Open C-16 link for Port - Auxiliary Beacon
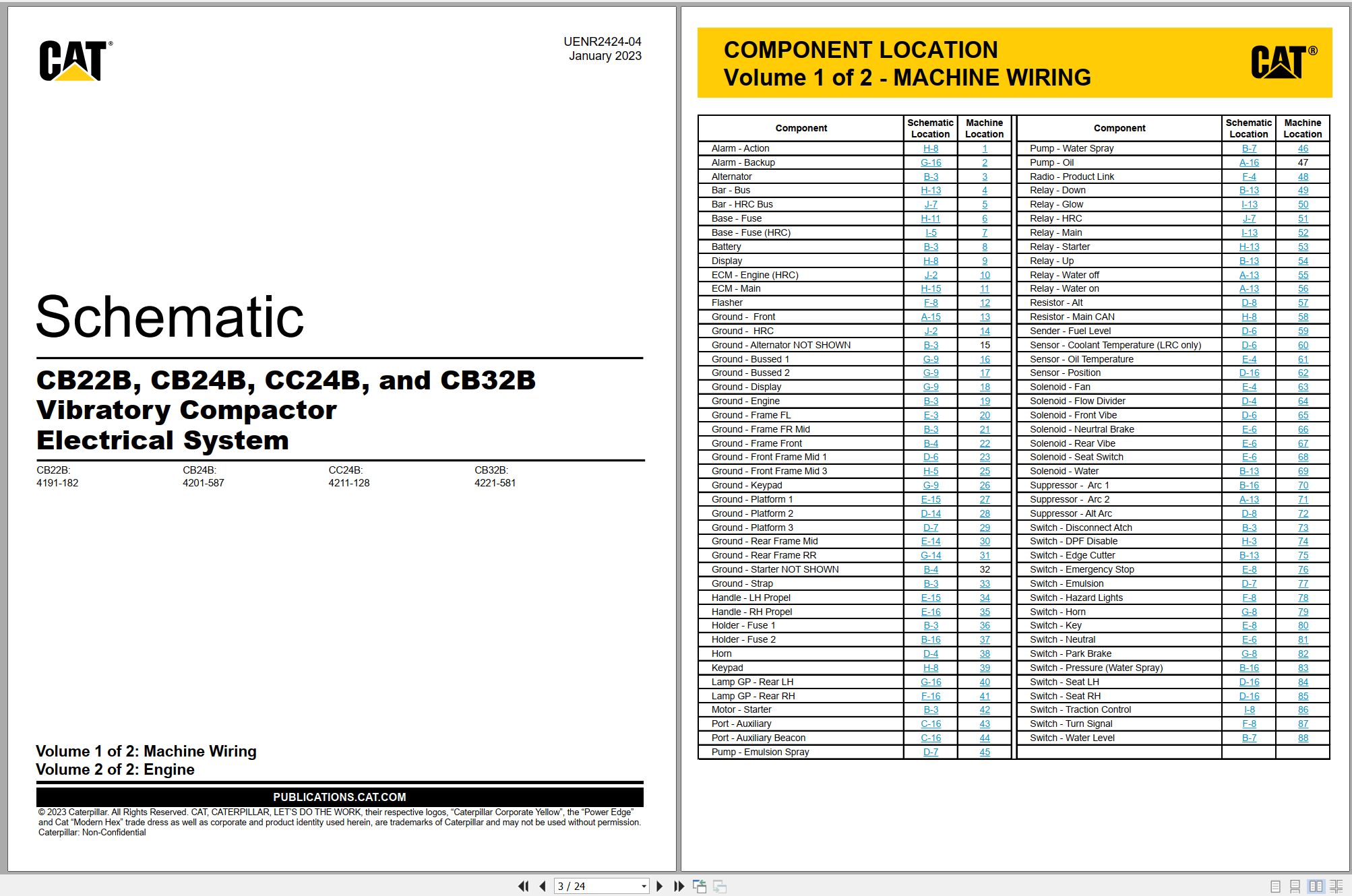The height and width of the screenshot is (896, 1352). tap(931, 738)
